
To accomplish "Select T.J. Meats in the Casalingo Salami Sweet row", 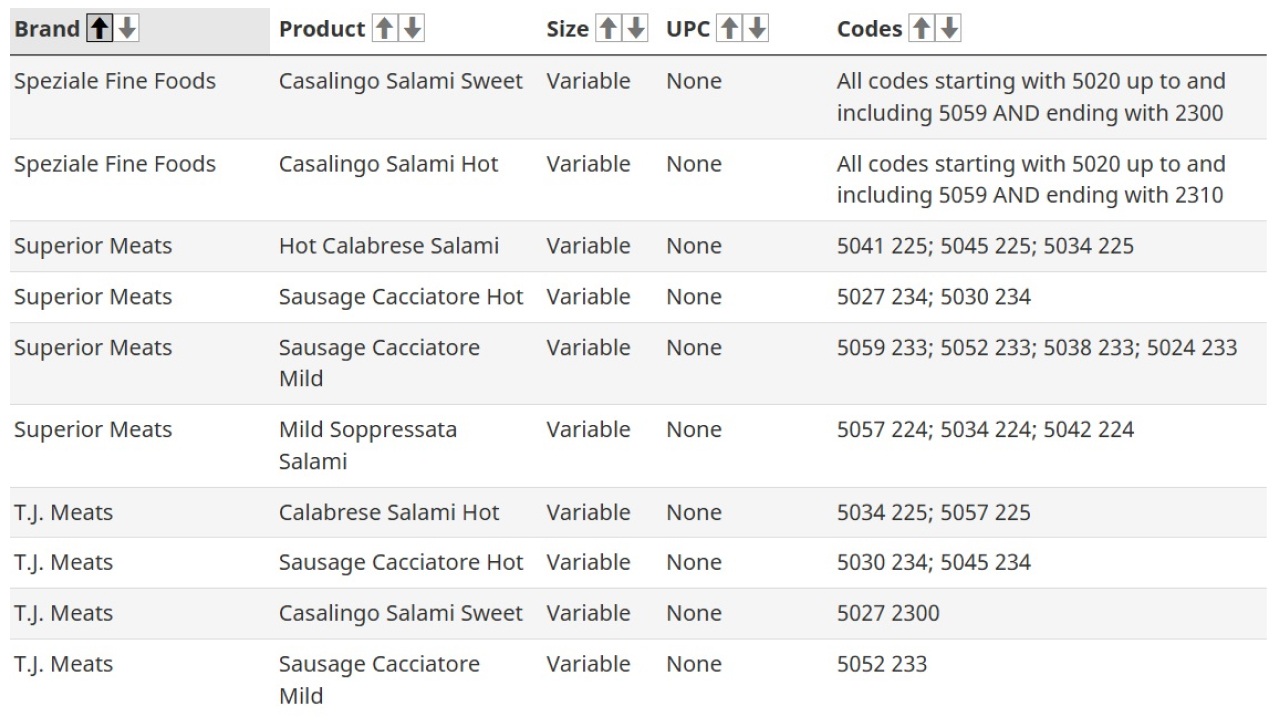I will (63, 614).
